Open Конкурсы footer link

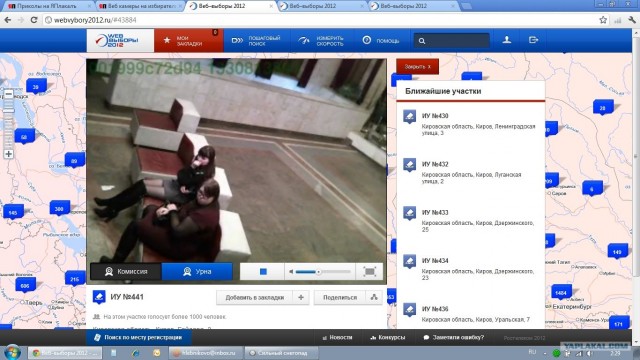(x=388, y=338)
